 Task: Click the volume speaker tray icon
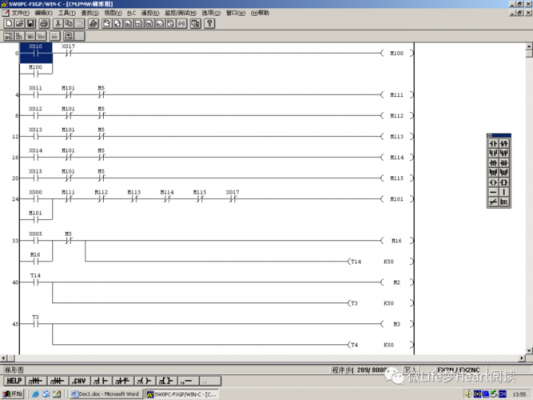tap(468, 394)
